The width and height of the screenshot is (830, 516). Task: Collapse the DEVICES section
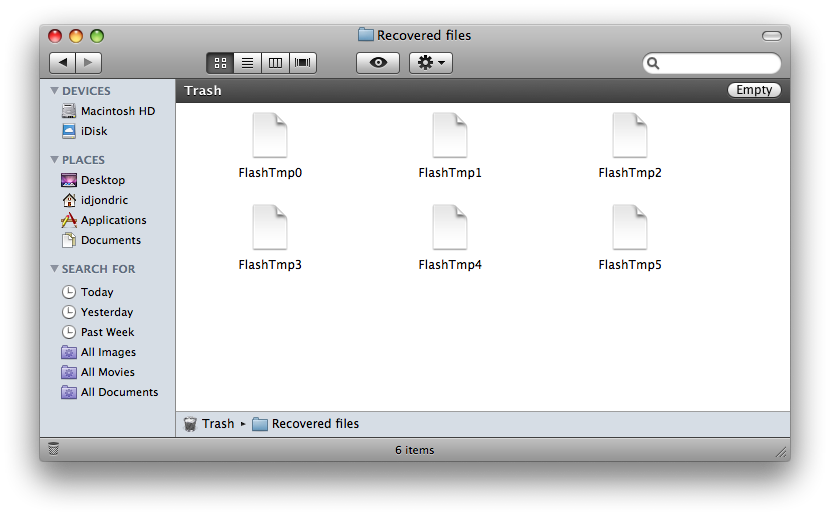54,90
